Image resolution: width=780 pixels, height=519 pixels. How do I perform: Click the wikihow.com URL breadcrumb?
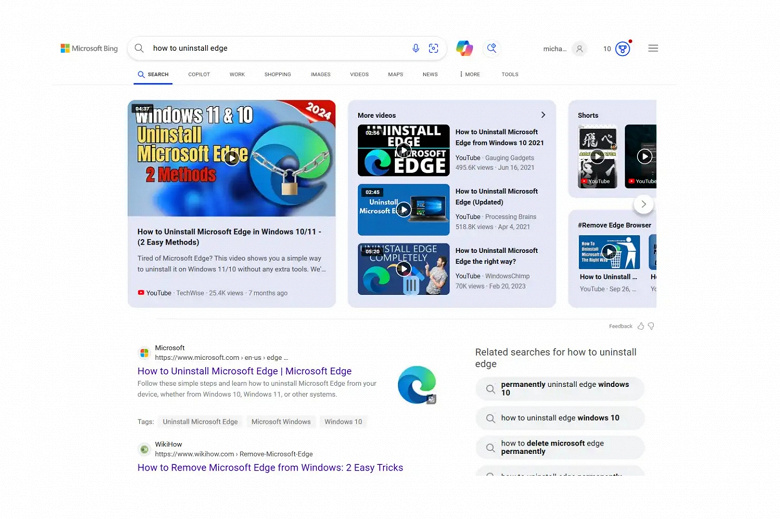[234, 454]
